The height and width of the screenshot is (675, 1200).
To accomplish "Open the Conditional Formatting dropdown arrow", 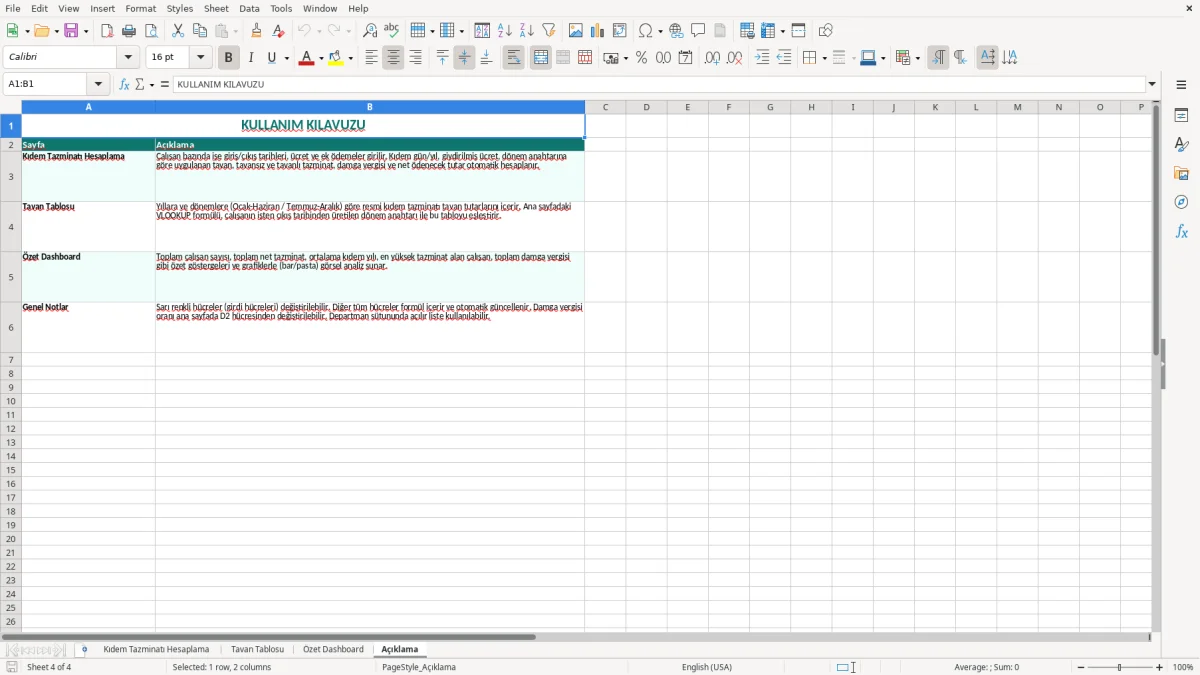I will pos(917,58).
